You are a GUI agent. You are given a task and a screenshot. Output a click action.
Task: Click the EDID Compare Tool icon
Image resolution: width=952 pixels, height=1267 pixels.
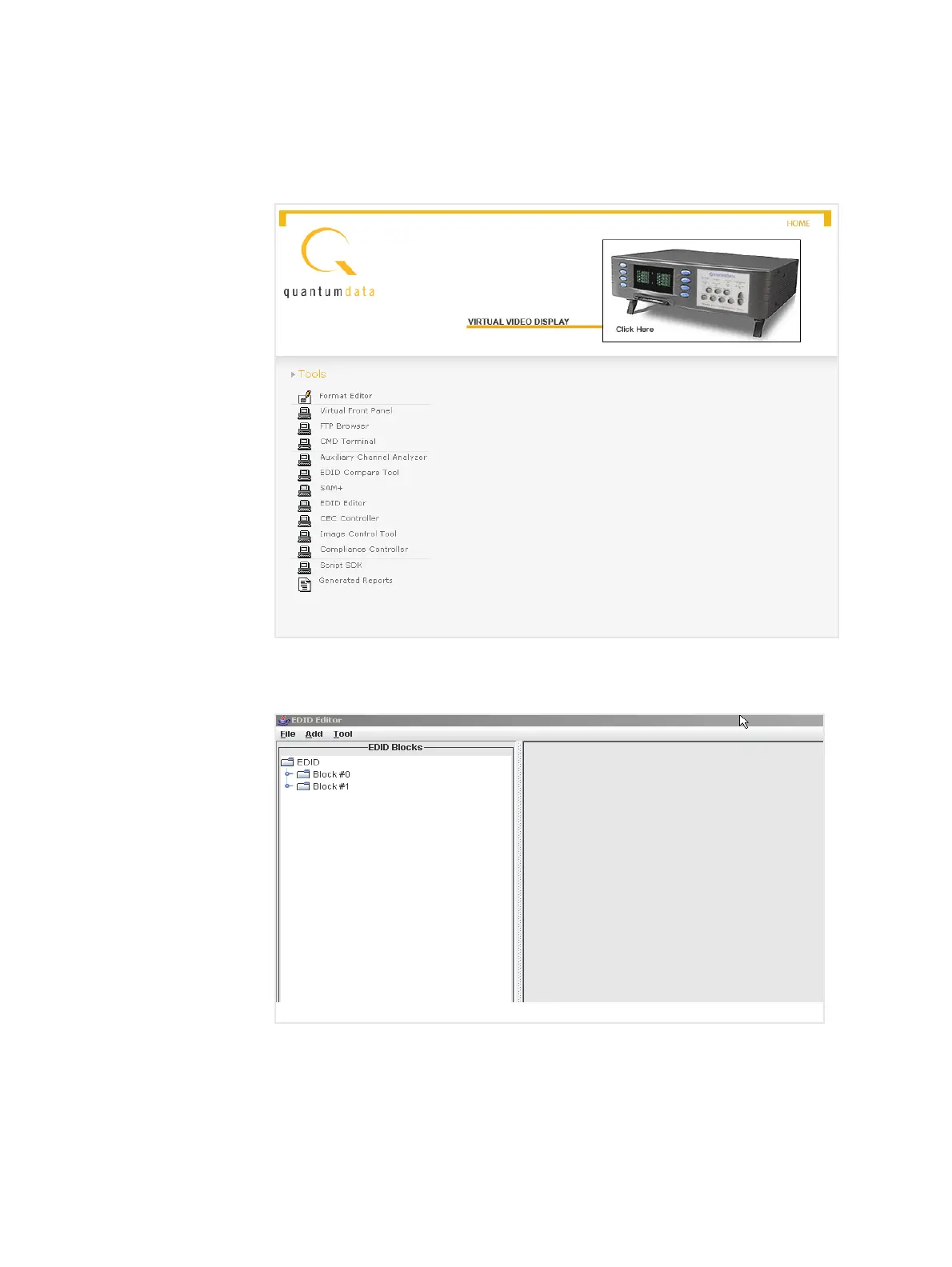304,474
